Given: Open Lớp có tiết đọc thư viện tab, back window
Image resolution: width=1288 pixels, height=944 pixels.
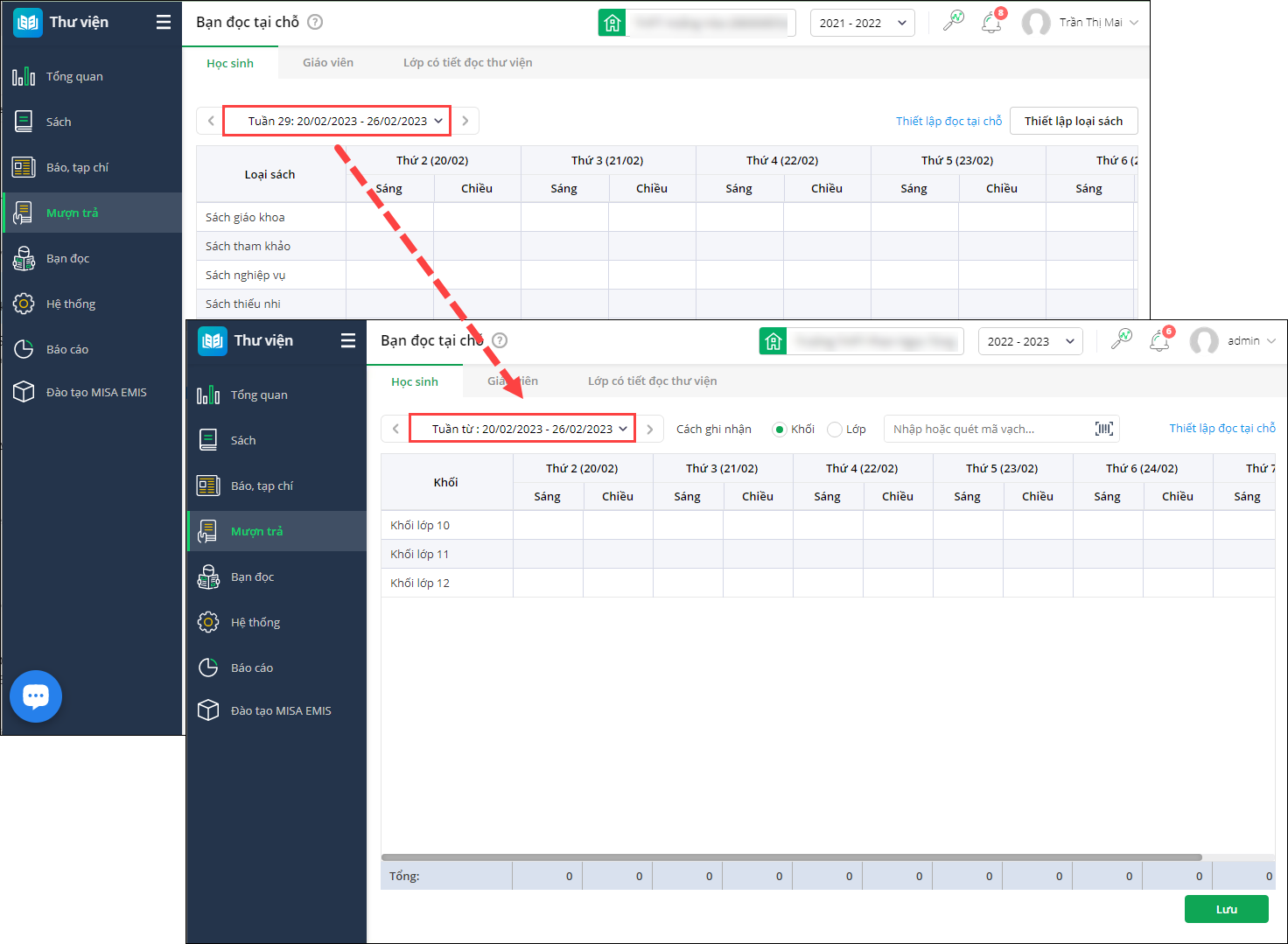Looking at the screenshot, I should click(x=468, y=63).
